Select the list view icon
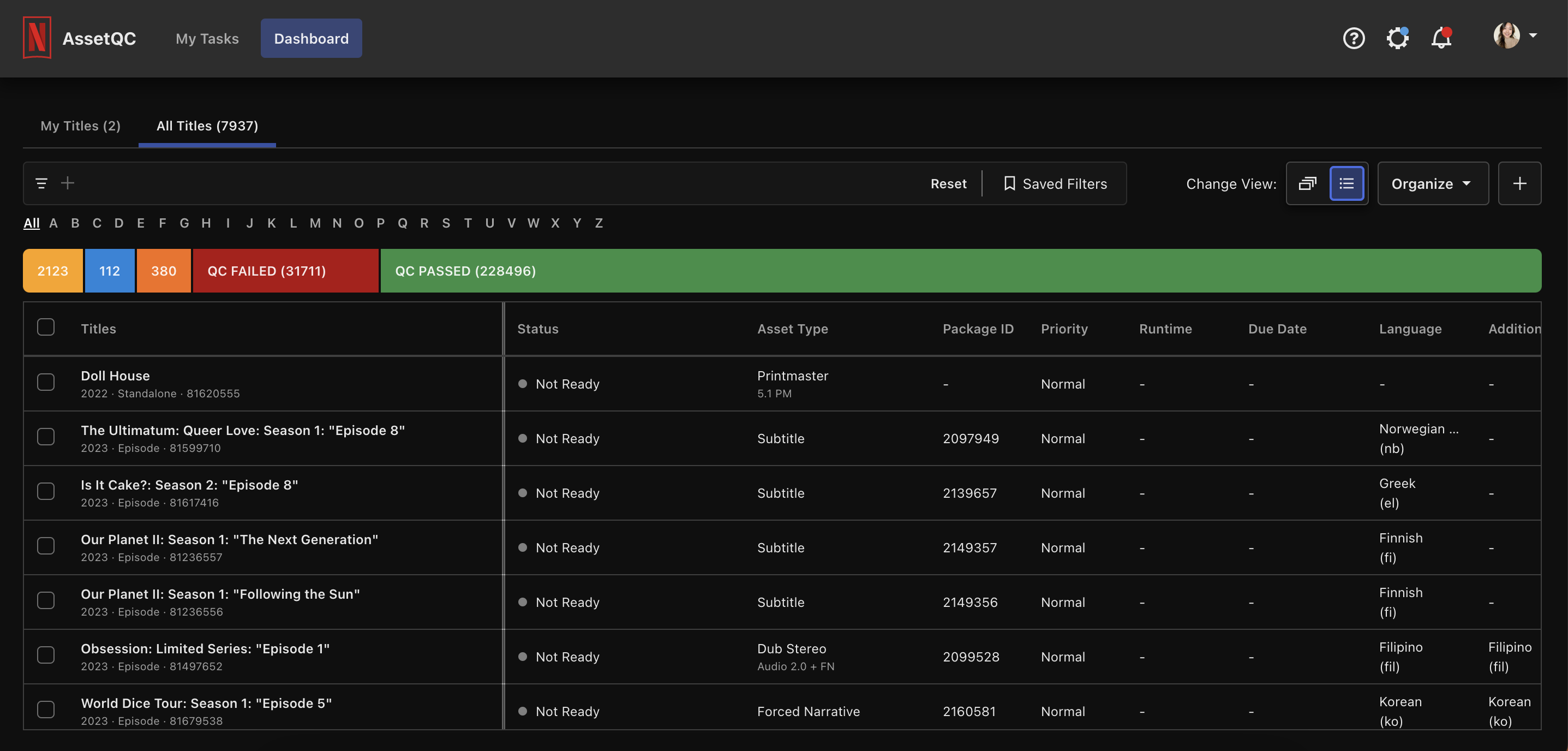The height and width of the screenshot is (751, 1568). [x=1346, y=183]
